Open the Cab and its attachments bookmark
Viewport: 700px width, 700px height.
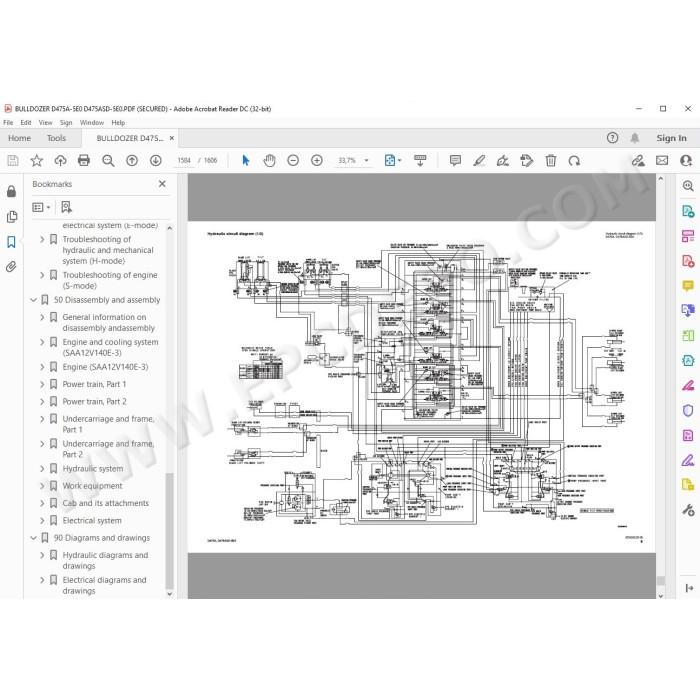point(106,503)
